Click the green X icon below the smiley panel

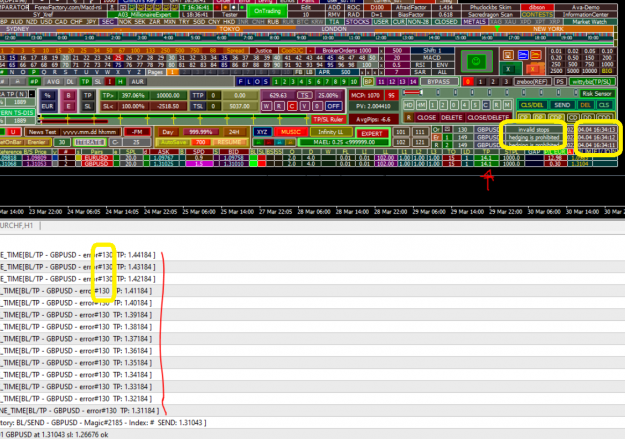click(x=508, y=69)
